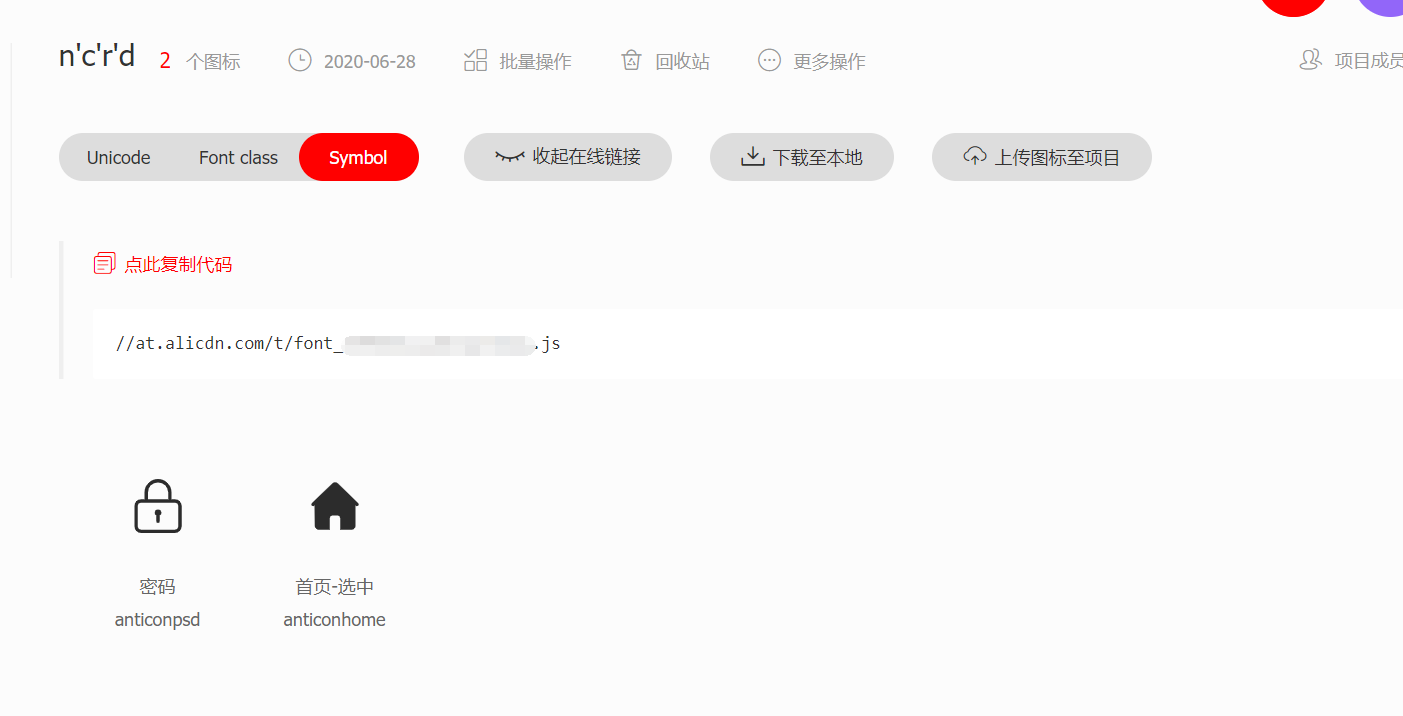Click the upload cloud icon on 上传图标至项目
The width and height of the screenshot is (1403, 716).
(x=974, y=156)
